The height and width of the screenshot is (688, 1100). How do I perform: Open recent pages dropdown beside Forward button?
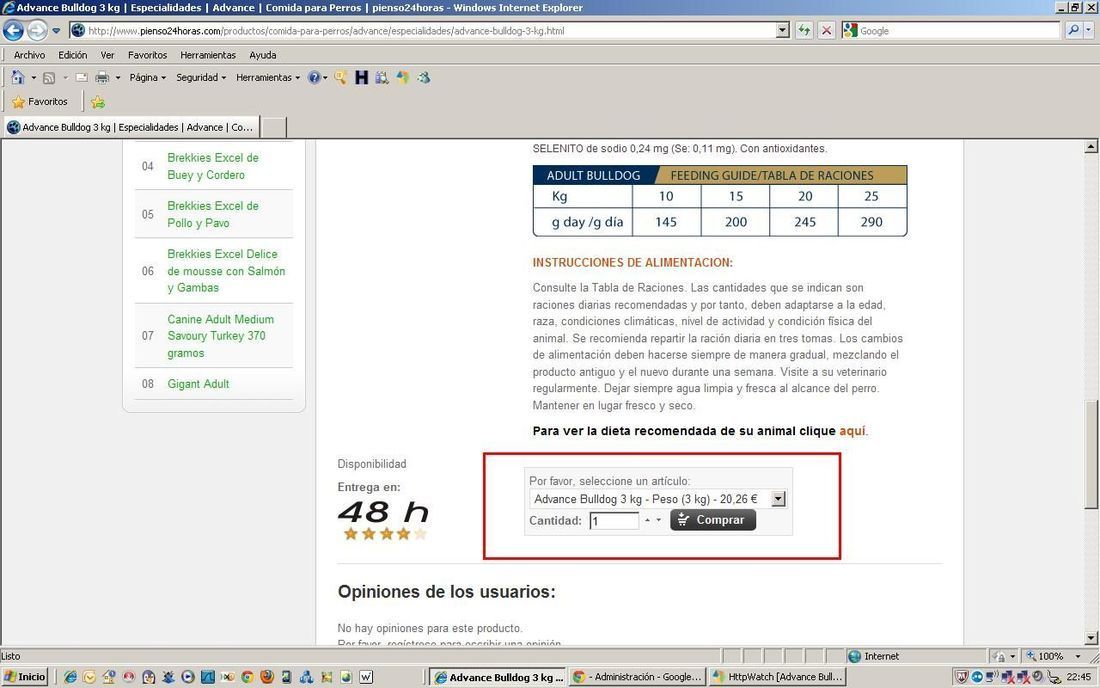pos(56,31)
